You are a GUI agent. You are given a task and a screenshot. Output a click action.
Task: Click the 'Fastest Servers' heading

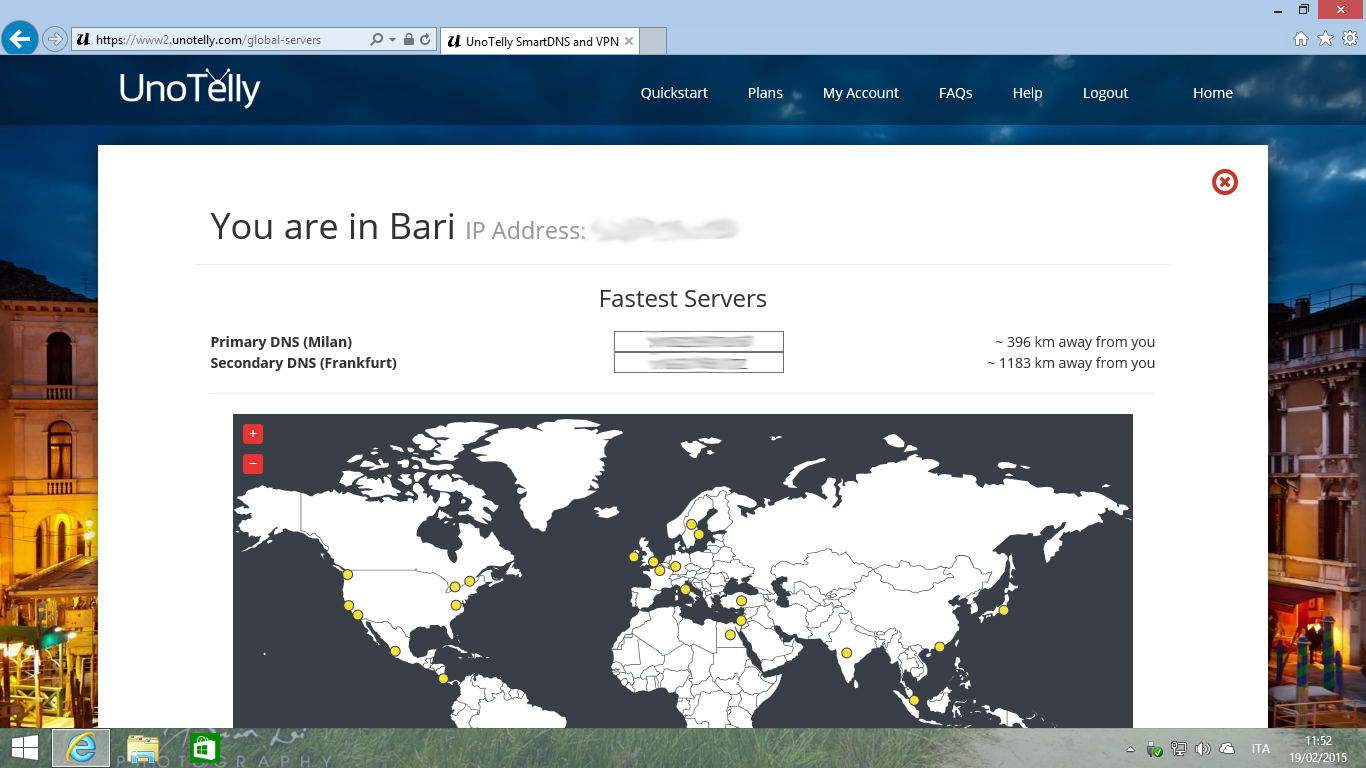[683, 299]
